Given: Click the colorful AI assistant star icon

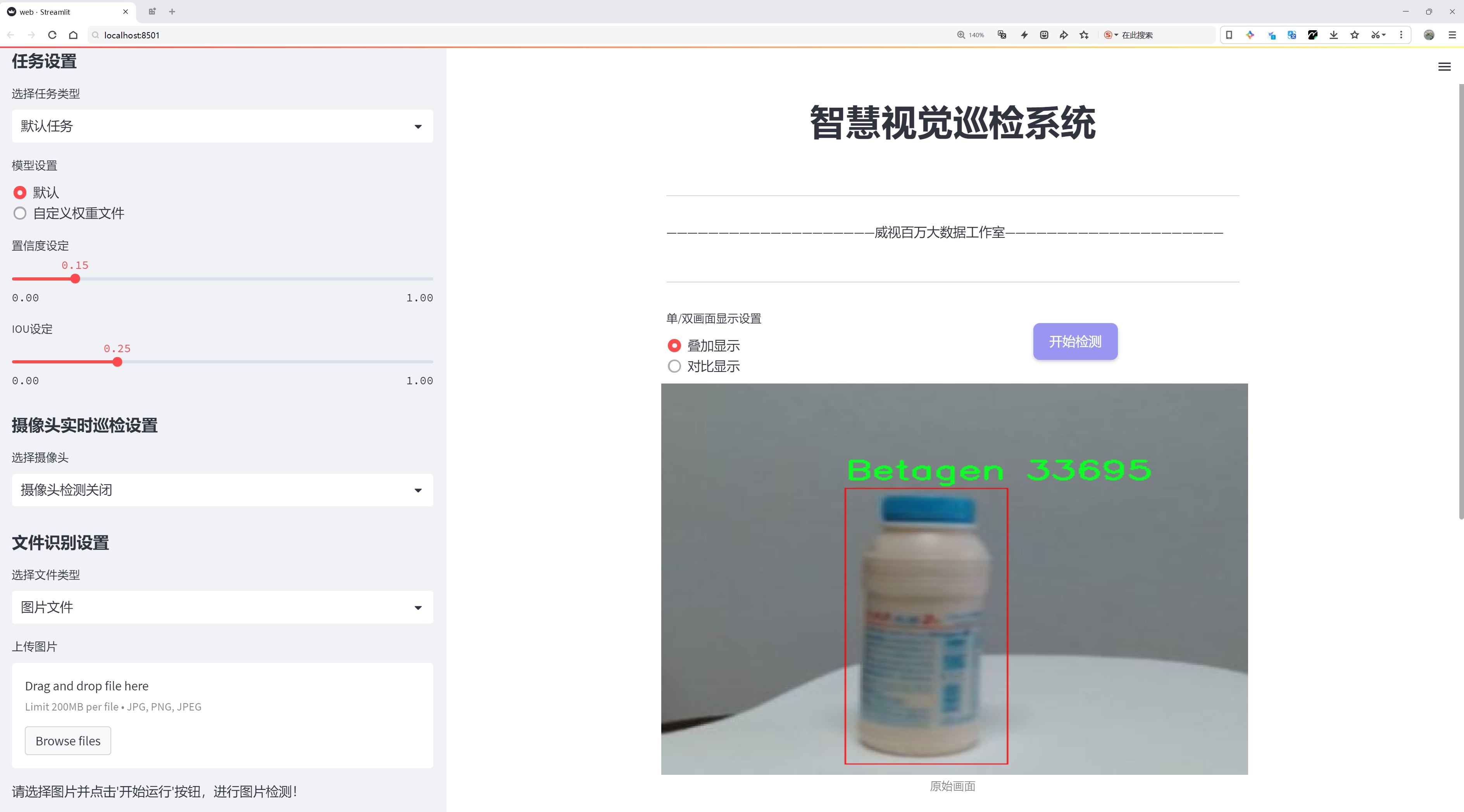Looking at the screenshot, I should (1250, 35).
